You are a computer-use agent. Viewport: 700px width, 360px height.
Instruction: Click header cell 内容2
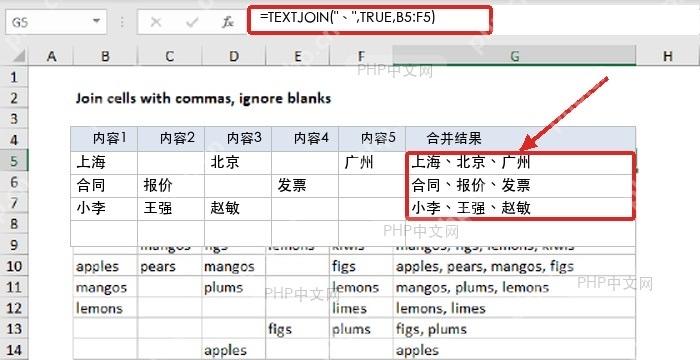coord(171,139)
